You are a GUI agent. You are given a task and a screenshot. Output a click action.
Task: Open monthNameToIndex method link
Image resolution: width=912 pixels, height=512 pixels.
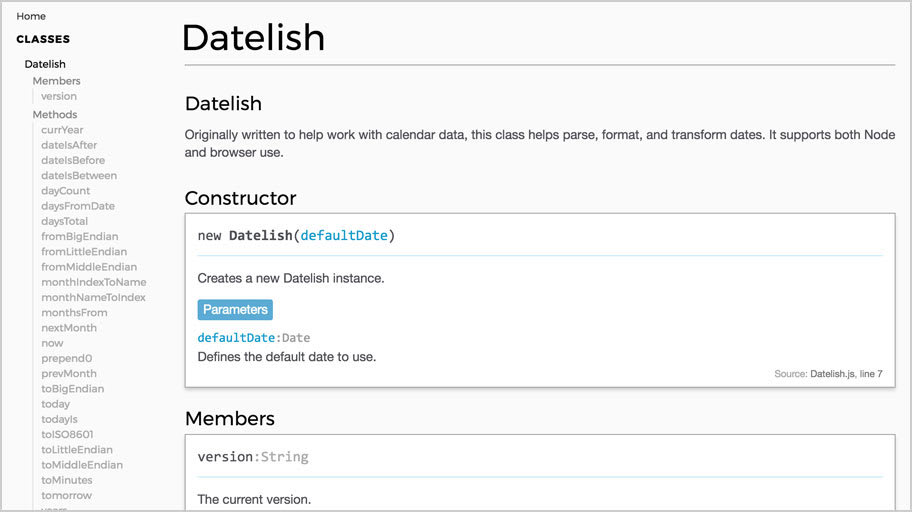tap(93, 297)
